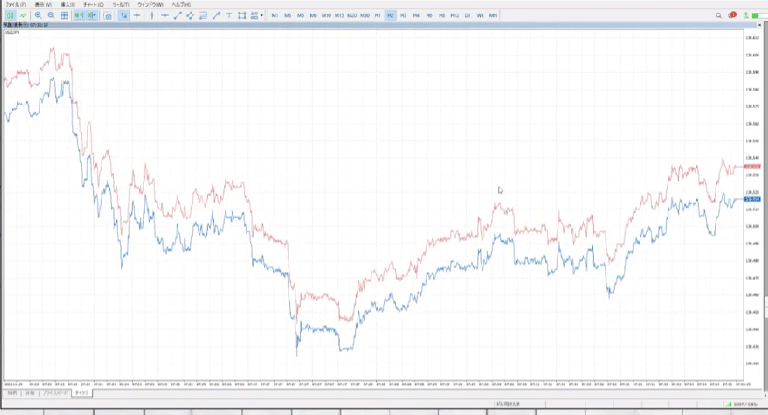The height and width of the screenshot is (415, 768).
Task: Select the horizontal line drawing tool
Action: [165, 16]
